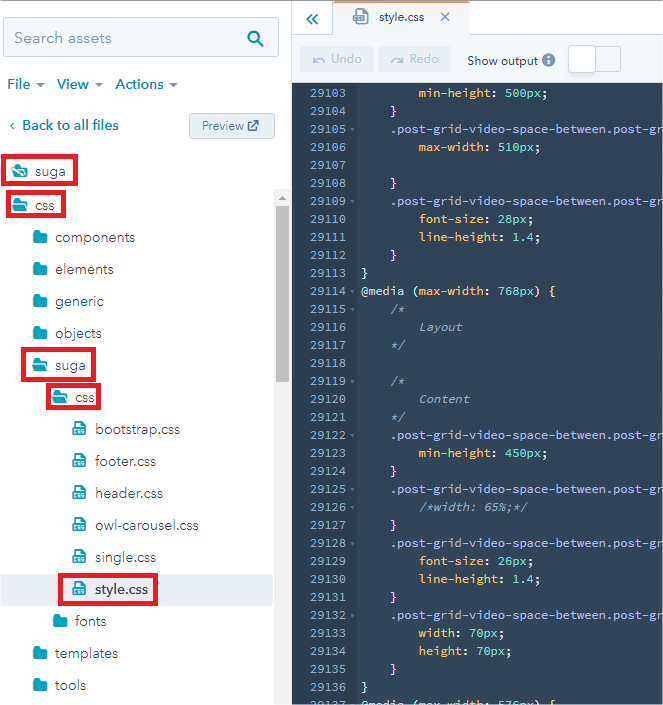Open the View dropdown menu
The image size is (663, 705).
pos(79,85)
